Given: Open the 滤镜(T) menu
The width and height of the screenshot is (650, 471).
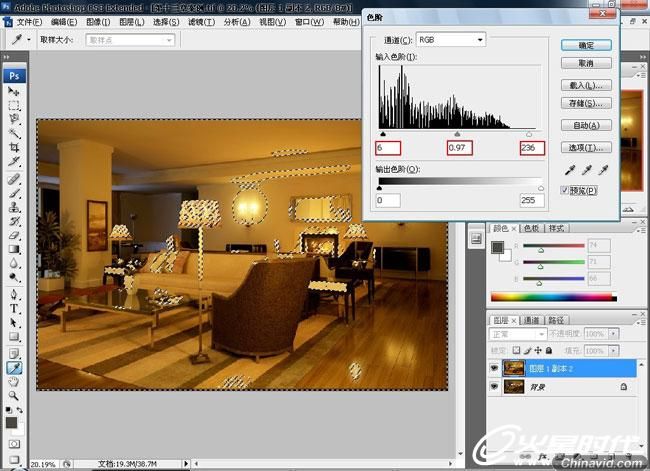Looking at the screenshot, I should [201, 22].
